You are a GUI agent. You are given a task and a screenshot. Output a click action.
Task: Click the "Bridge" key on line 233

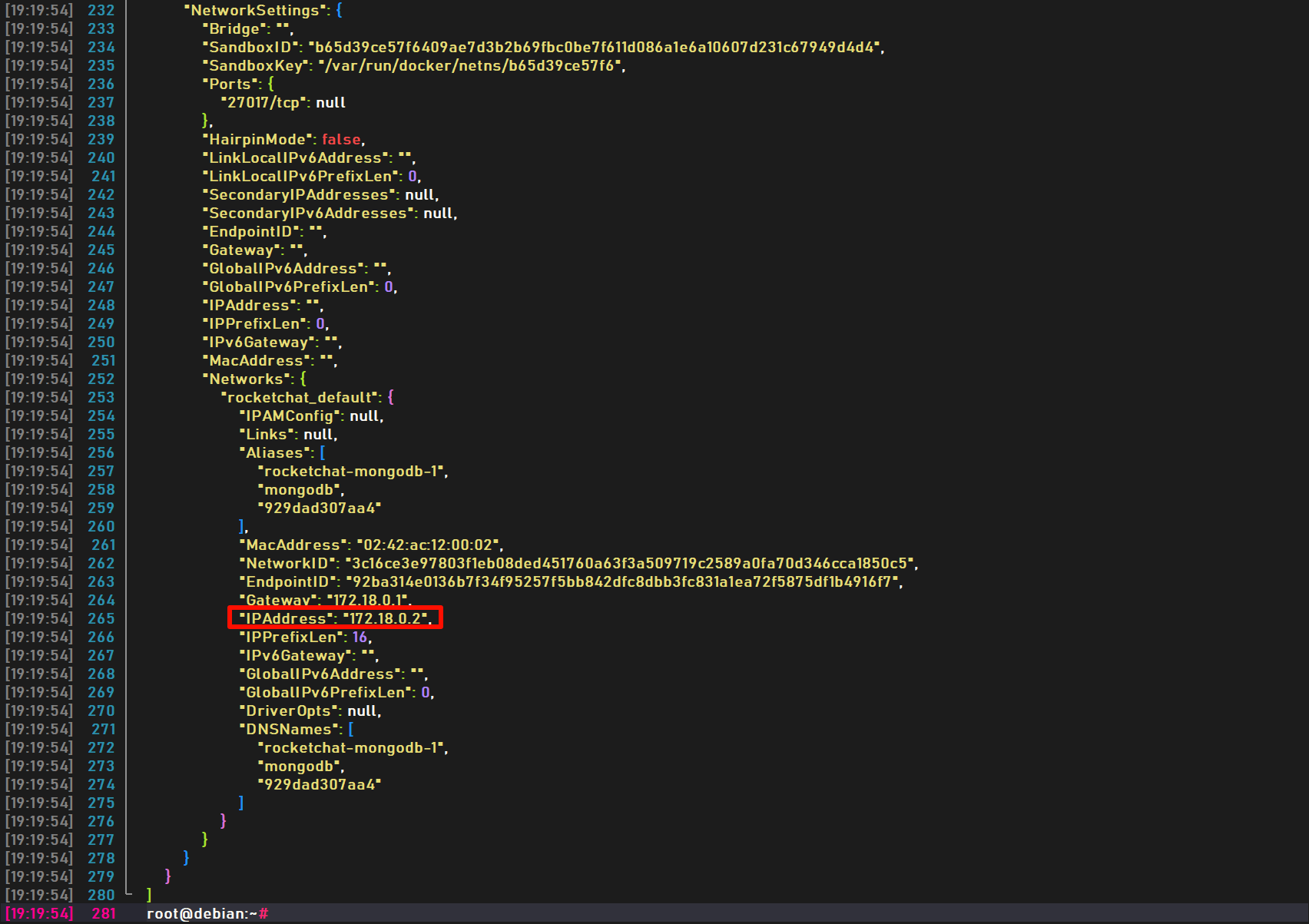[x=236, y=29]
